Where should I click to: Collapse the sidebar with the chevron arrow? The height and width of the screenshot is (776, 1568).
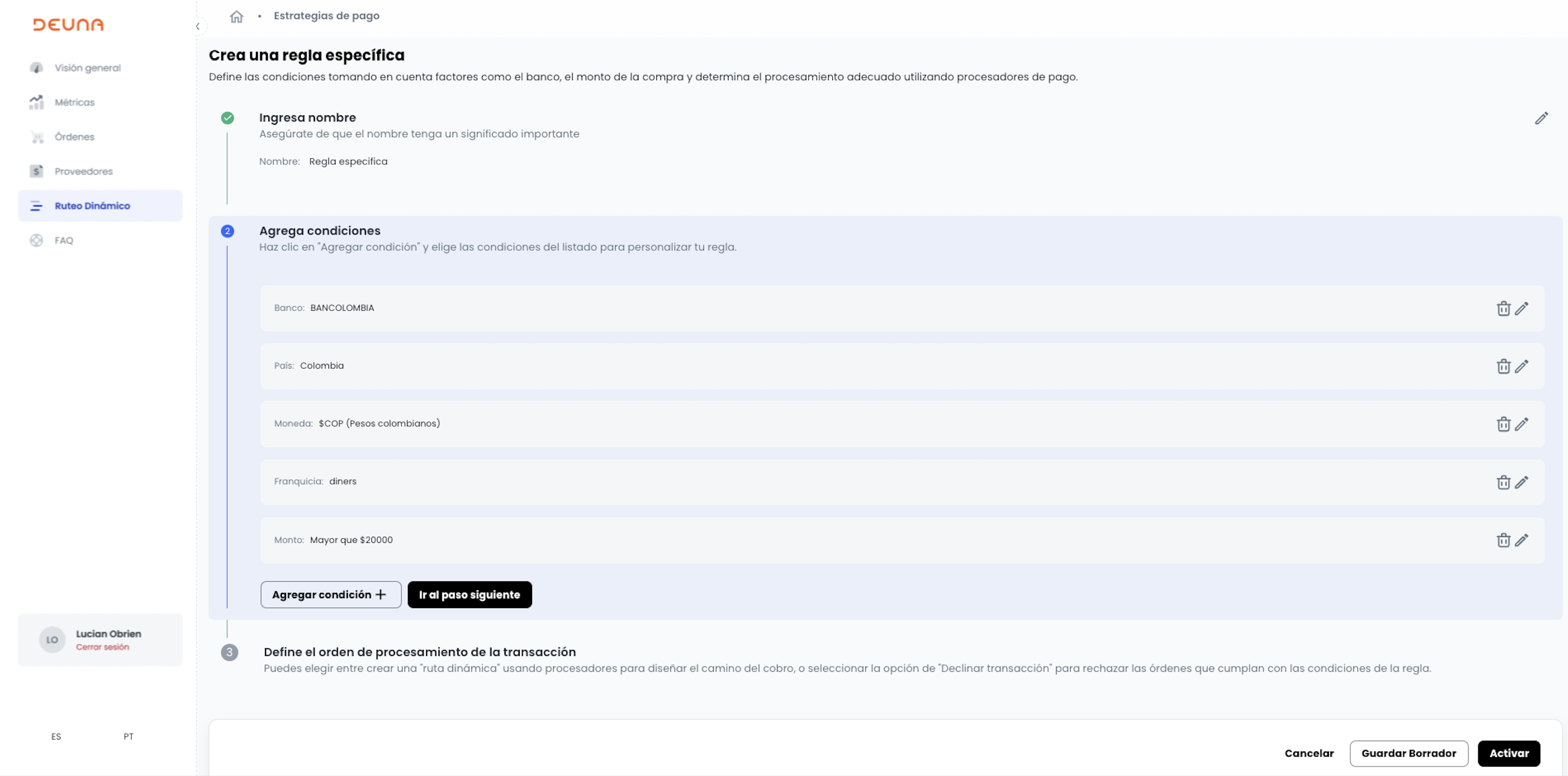pos(198,26)
